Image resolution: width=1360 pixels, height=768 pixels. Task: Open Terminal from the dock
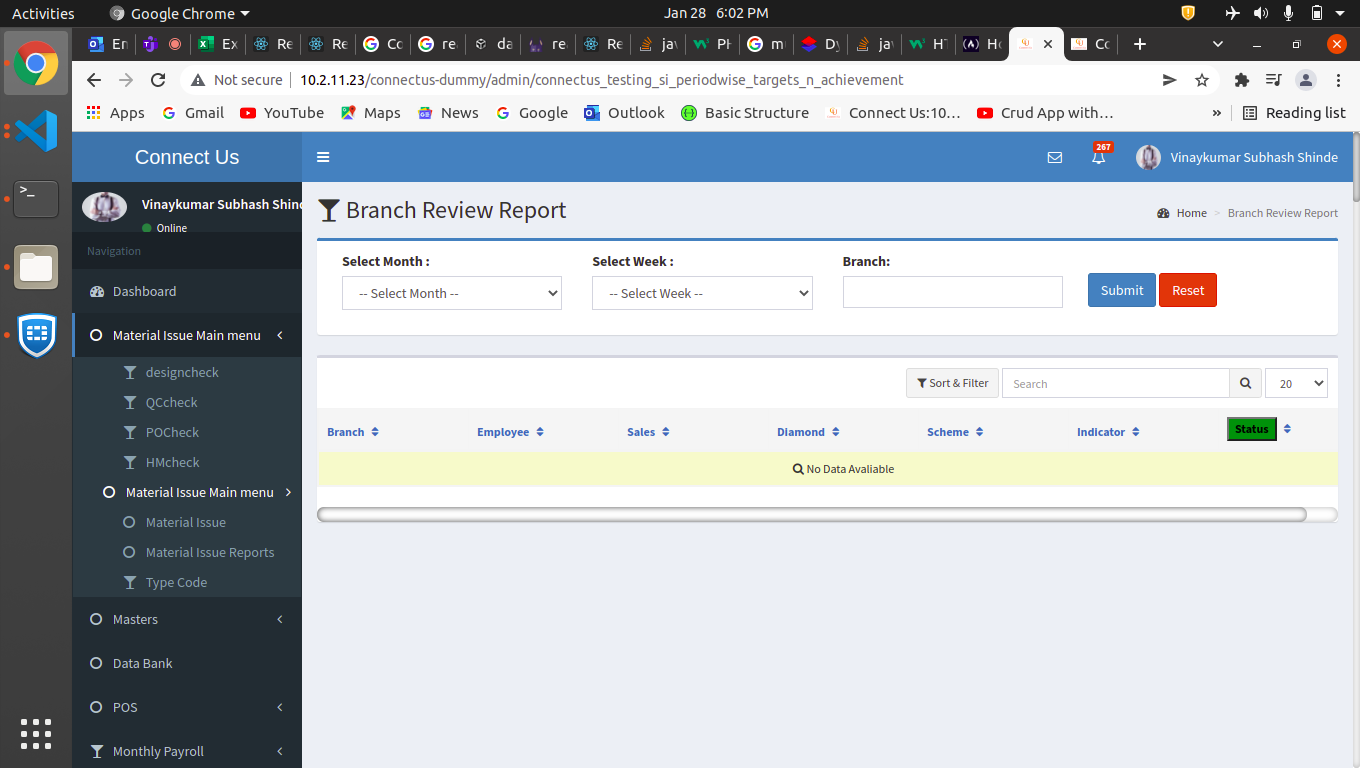tap(36, 198)
